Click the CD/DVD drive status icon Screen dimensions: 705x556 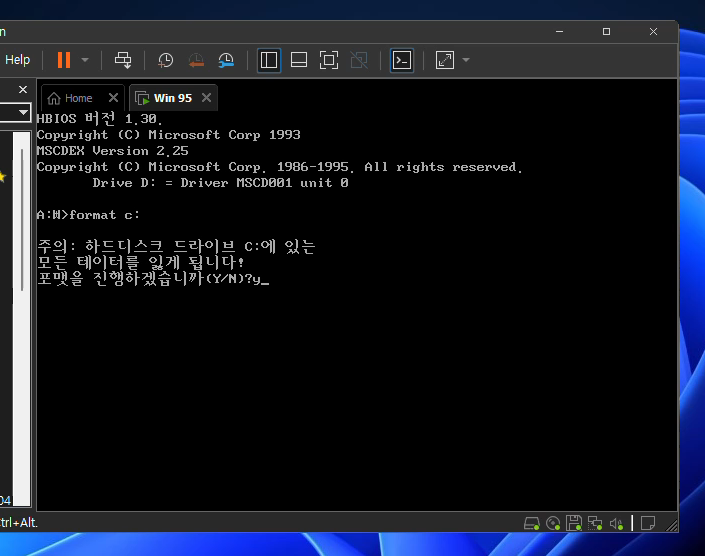click(553, 523)
